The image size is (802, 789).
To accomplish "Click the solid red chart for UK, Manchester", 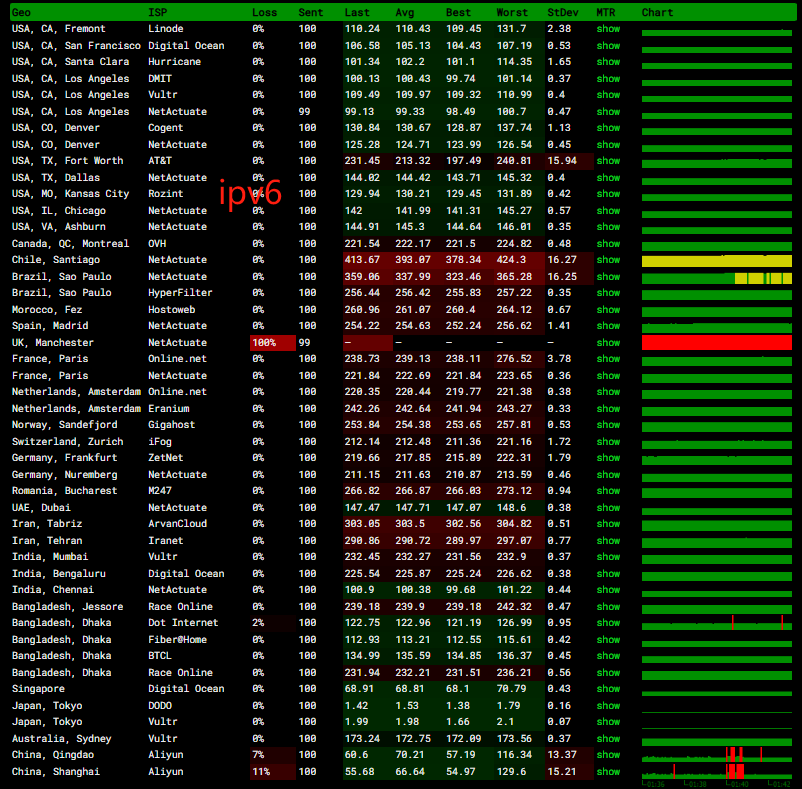I will (x=717, y=343).
